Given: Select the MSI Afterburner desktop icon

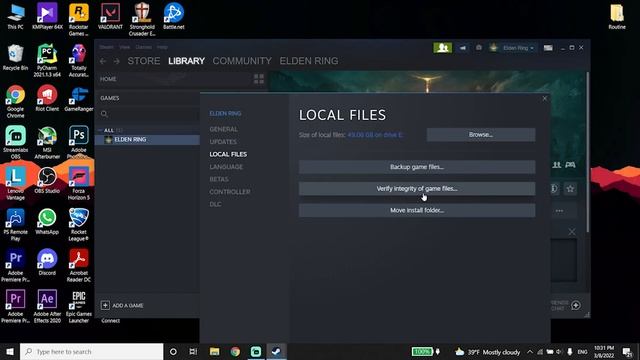Looking at the screenshot, I should pos(47,142).
